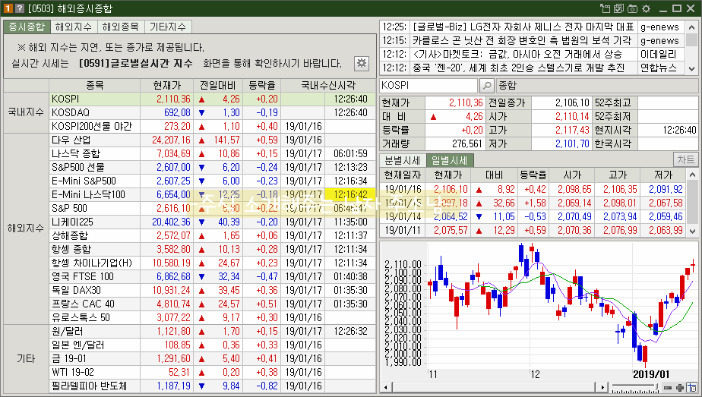Click the 19/01/11 daily price row
The height and width of the screenshot is (397, 702).
533,231
